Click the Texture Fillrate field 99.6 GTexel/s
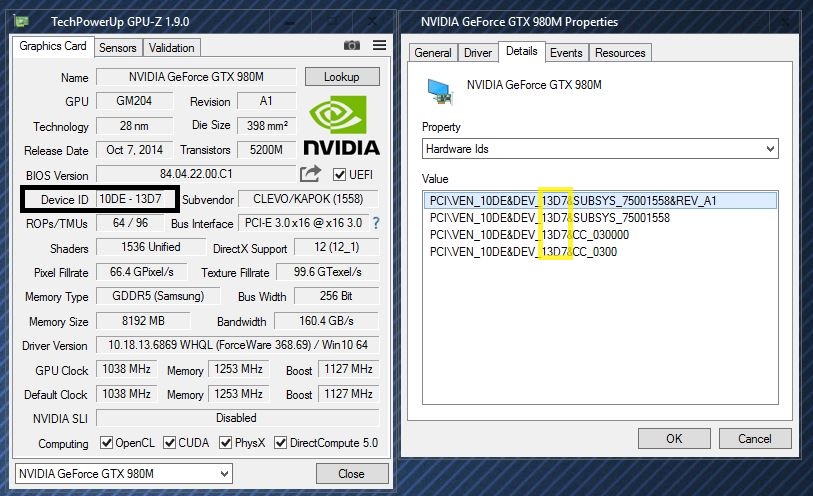 point(328,272)
